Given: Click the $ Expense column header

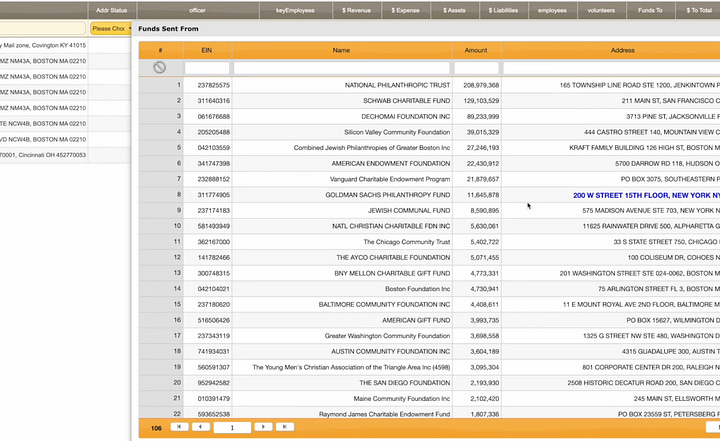Looking at the screenshot, I should tap(405, 10).
